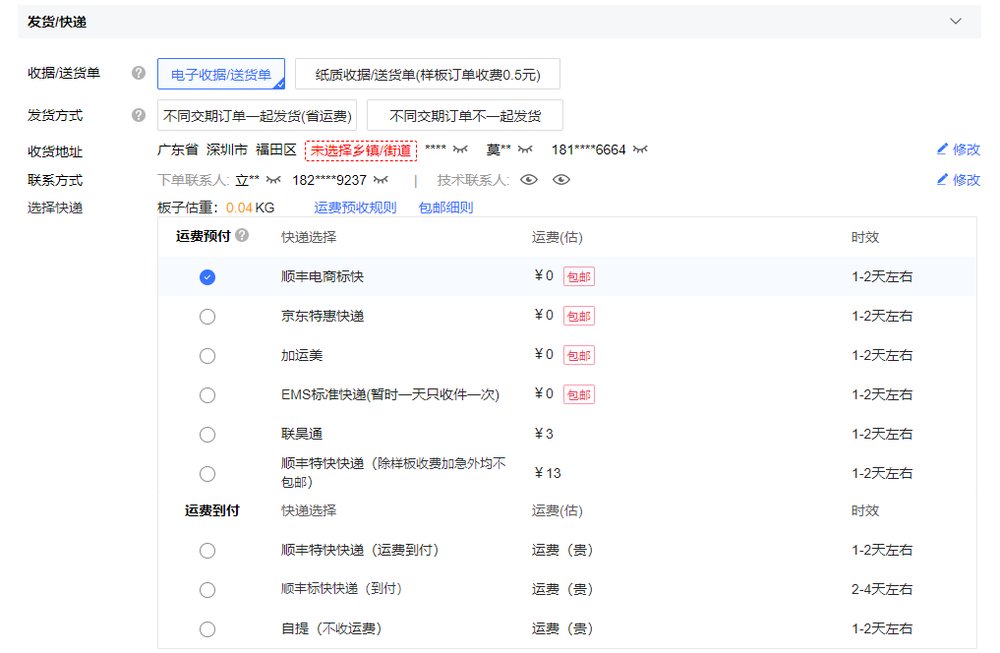The image size is (1000, 653).
Task: Click 联昊通 courier name text
Action: pyautogui.click(x=302, y=434)
